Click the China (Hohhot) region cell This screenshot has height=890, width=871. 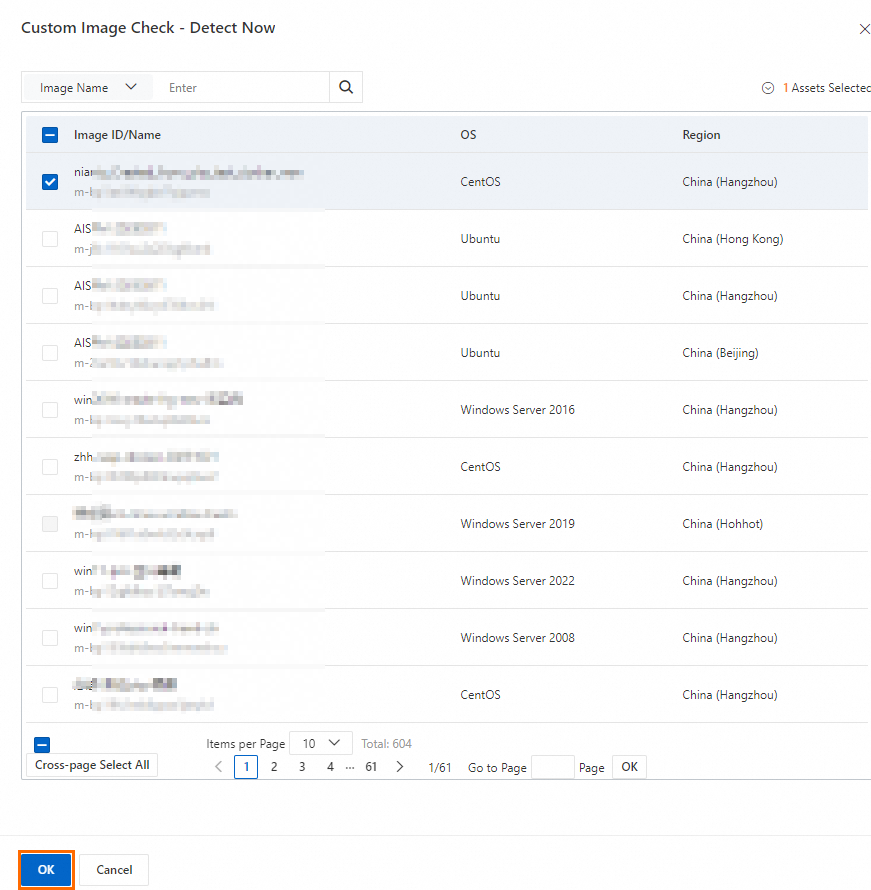pyautogui.click(x=722, y=524)
